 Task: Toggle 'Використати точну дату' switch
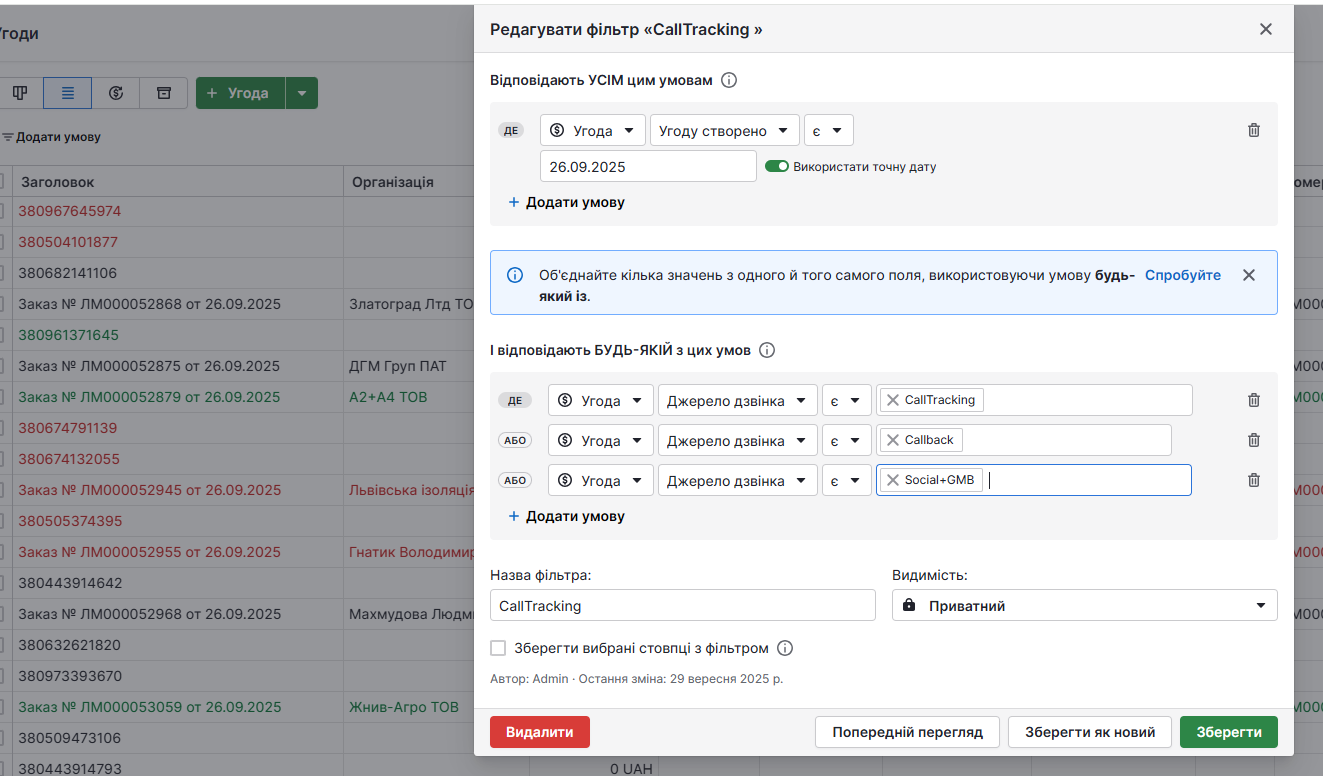pos(777,167)
